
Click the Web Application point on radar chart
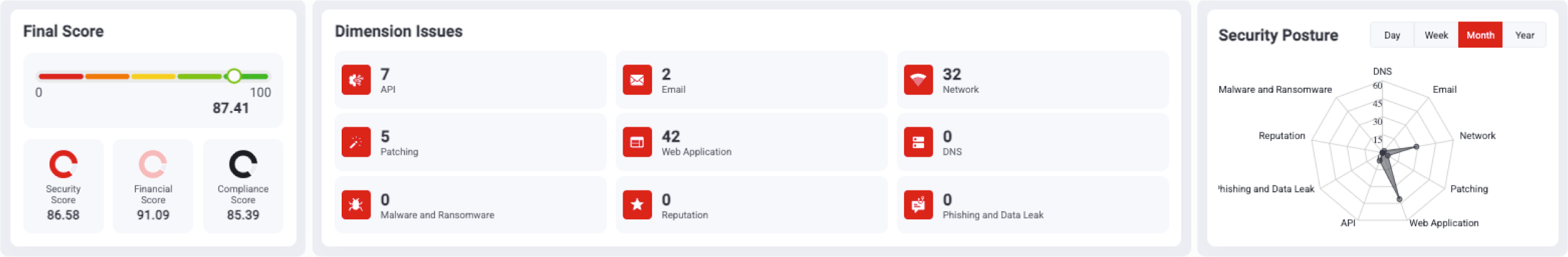[x=1400, y=199]
